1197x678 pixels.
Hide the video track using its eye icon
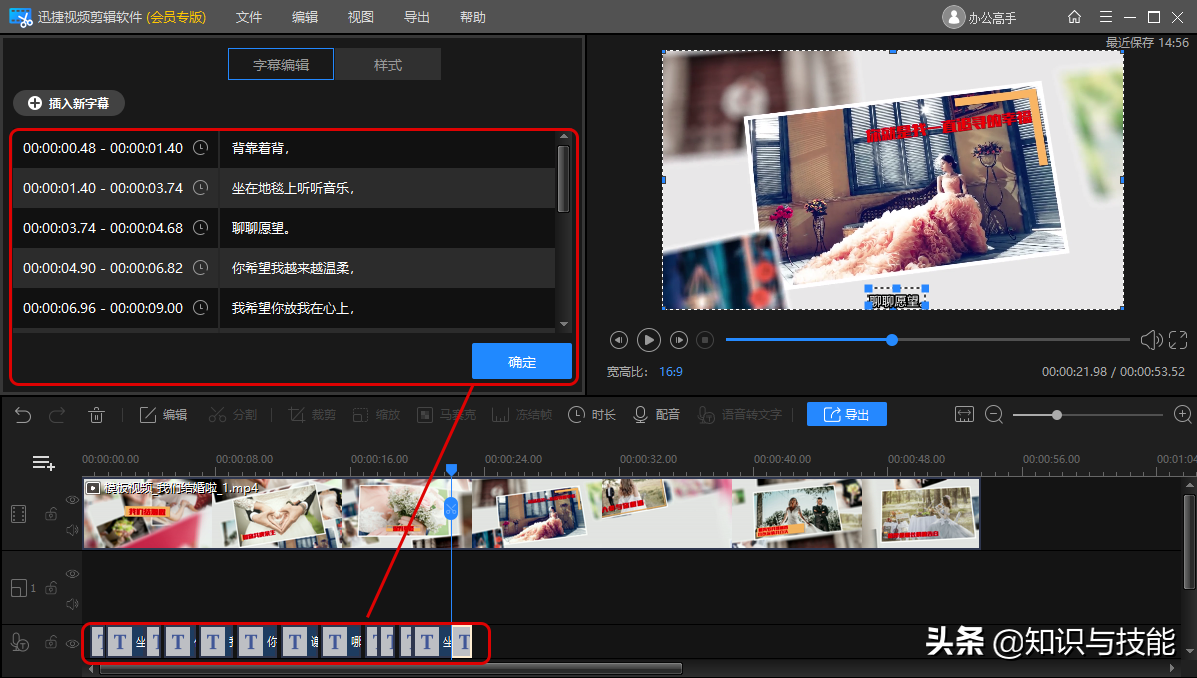pyautogui.click(x=72, y=499)
